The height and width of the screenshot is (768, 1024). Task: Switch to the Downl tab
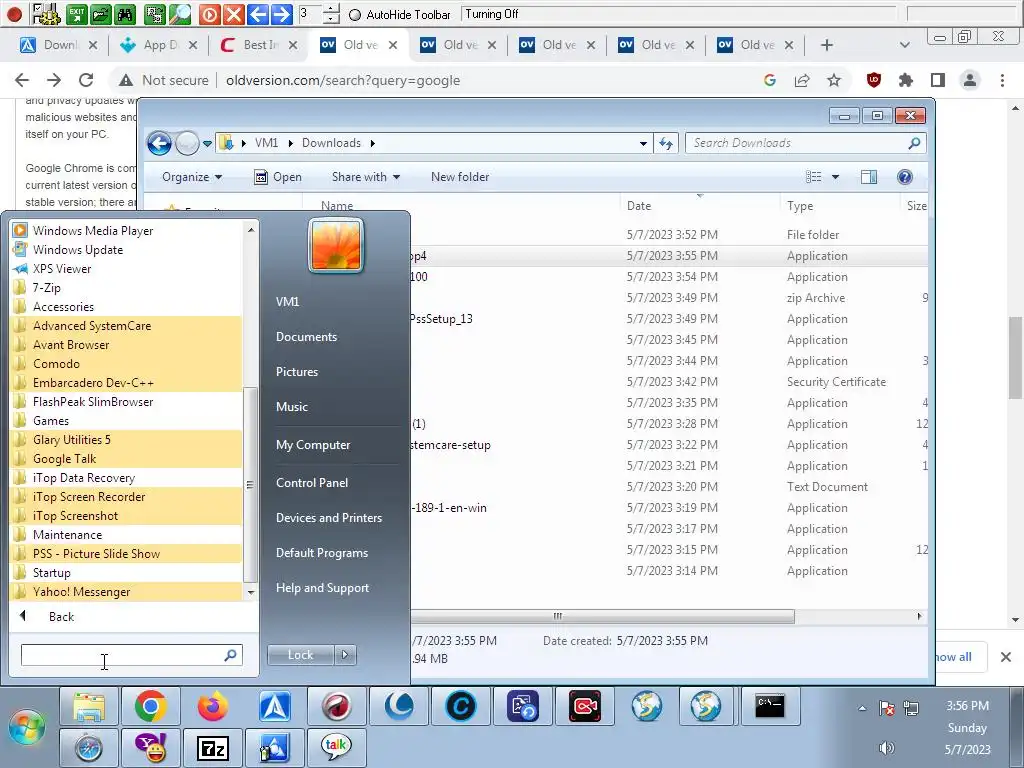[x=59, y=45]
